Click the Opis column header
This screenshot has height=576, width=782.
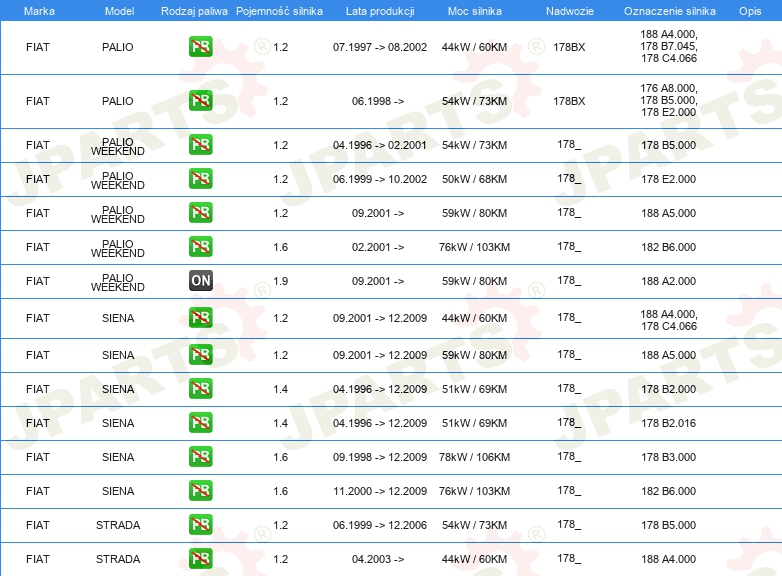pyautogui.click(x=750, y=11)
